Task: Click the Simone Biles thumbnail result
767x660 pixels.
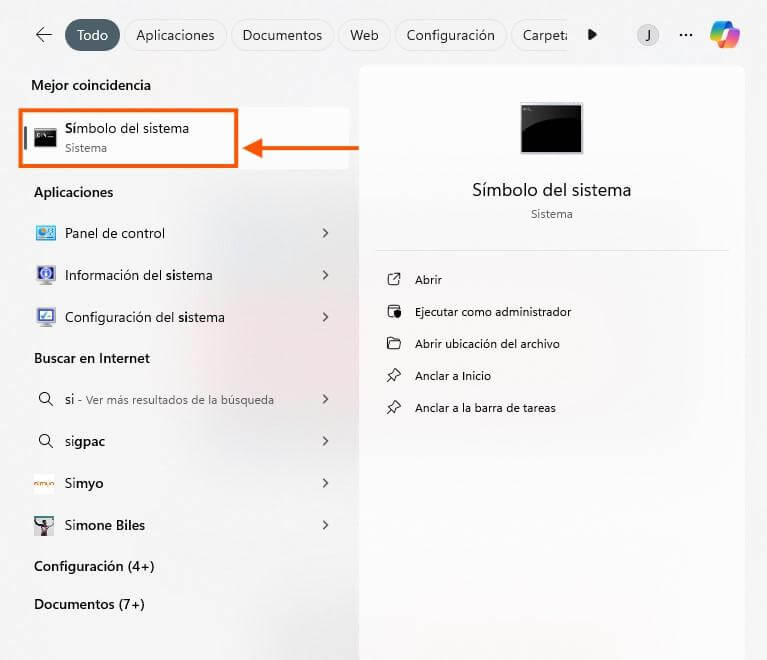Action: [44, 525]
